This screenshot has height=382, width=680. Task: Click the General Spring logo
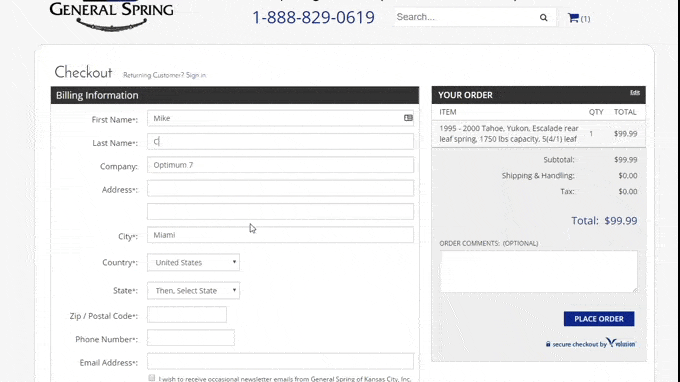click(x=111, y=16)
